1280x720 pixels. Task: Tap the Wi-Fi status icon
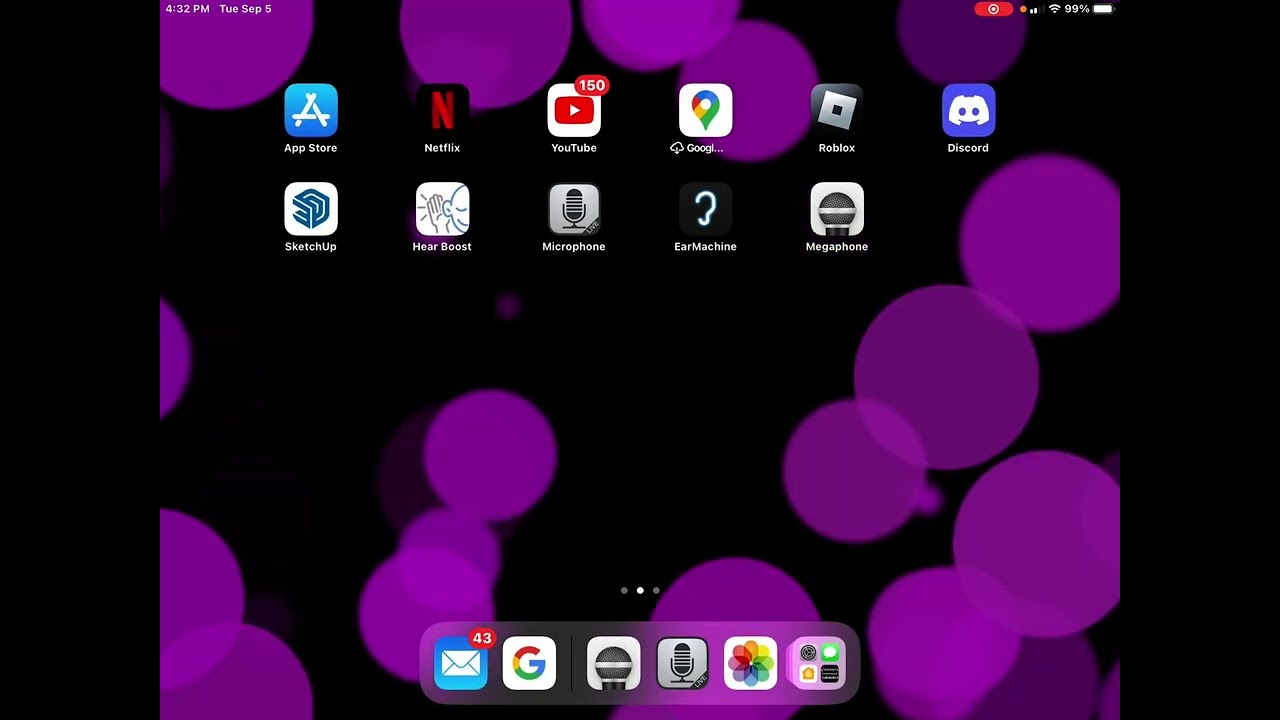[x=1054, y=9]
